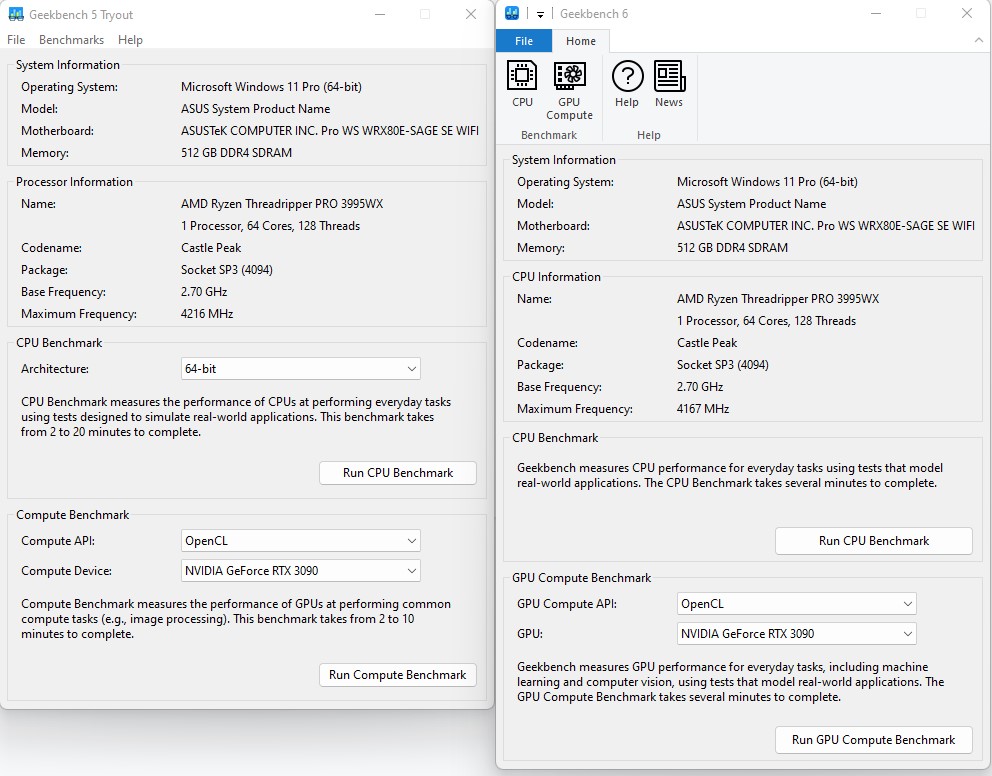Expand the Architecture 64-bit dropdown

pyautogui.click(x=300, y=369)
